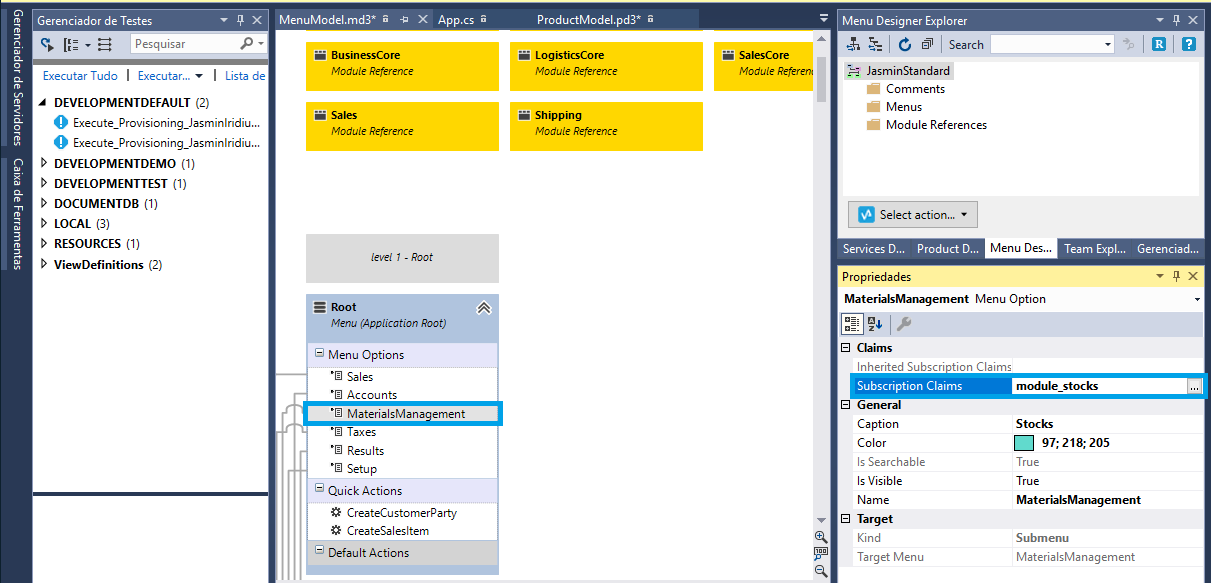Click the playlist lines icon in the test manager toolbar
The height and width of the screenshot is (583, 1211).
click(x=105, y=44)
